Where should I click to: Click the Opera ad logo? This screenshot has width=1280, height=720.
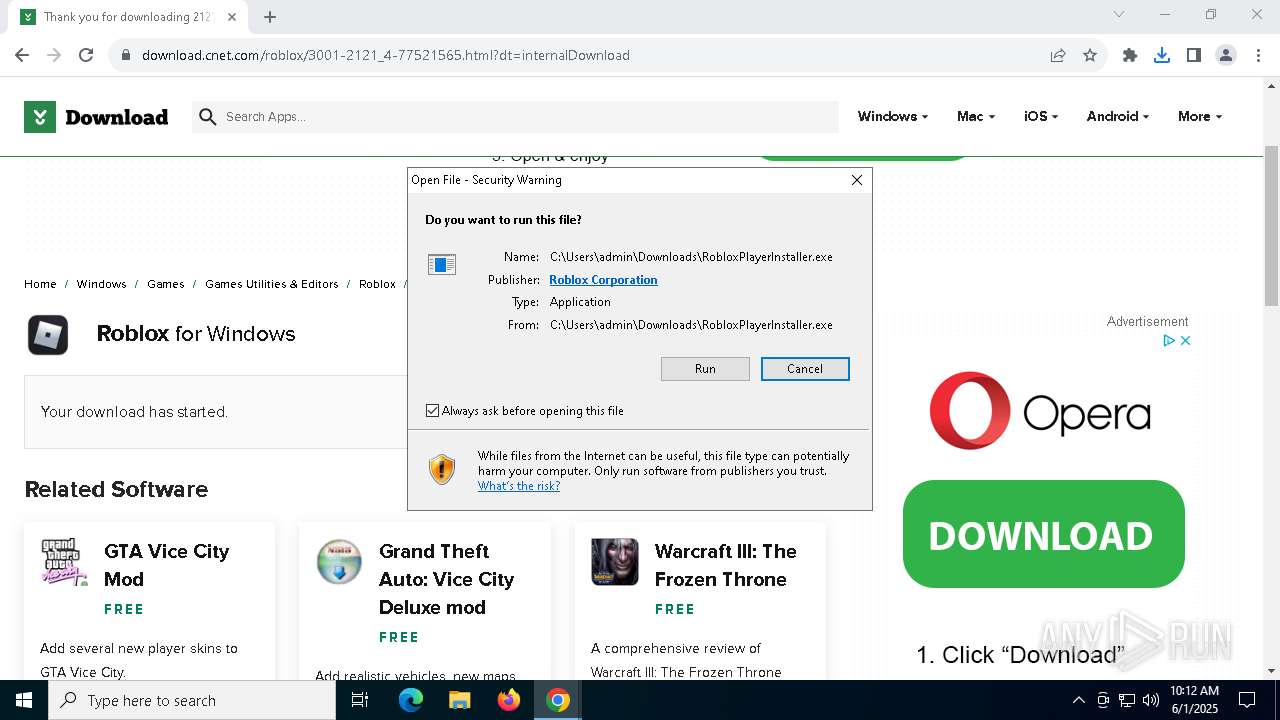click(x=1040, y=411)
